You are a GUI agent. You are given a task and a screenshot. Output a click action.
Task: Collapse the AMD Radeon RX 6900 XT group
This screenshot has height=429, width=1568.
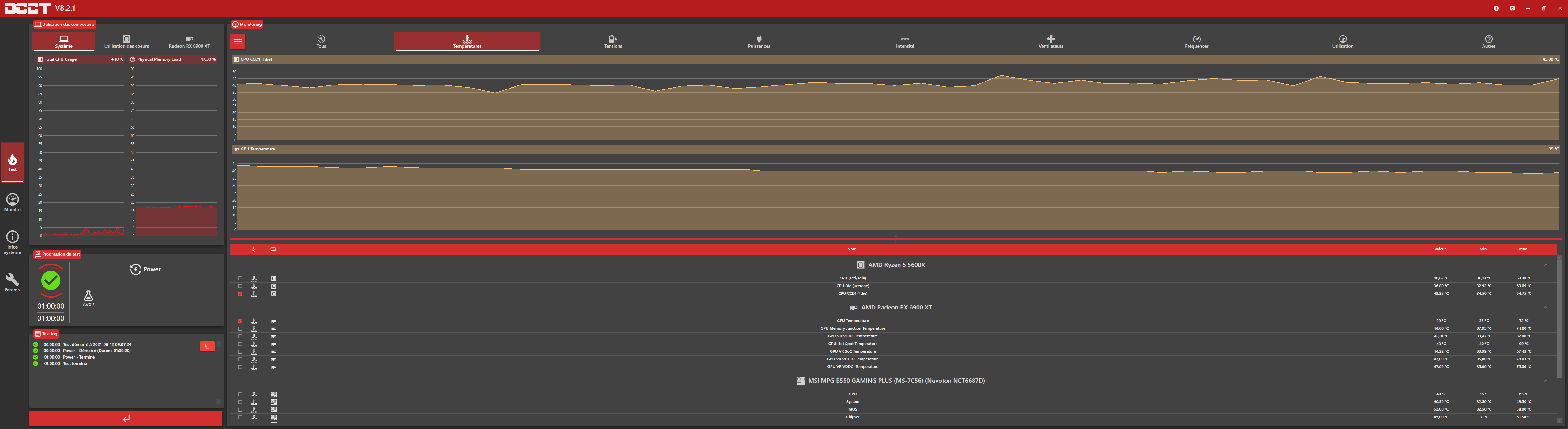point(1545,308)
